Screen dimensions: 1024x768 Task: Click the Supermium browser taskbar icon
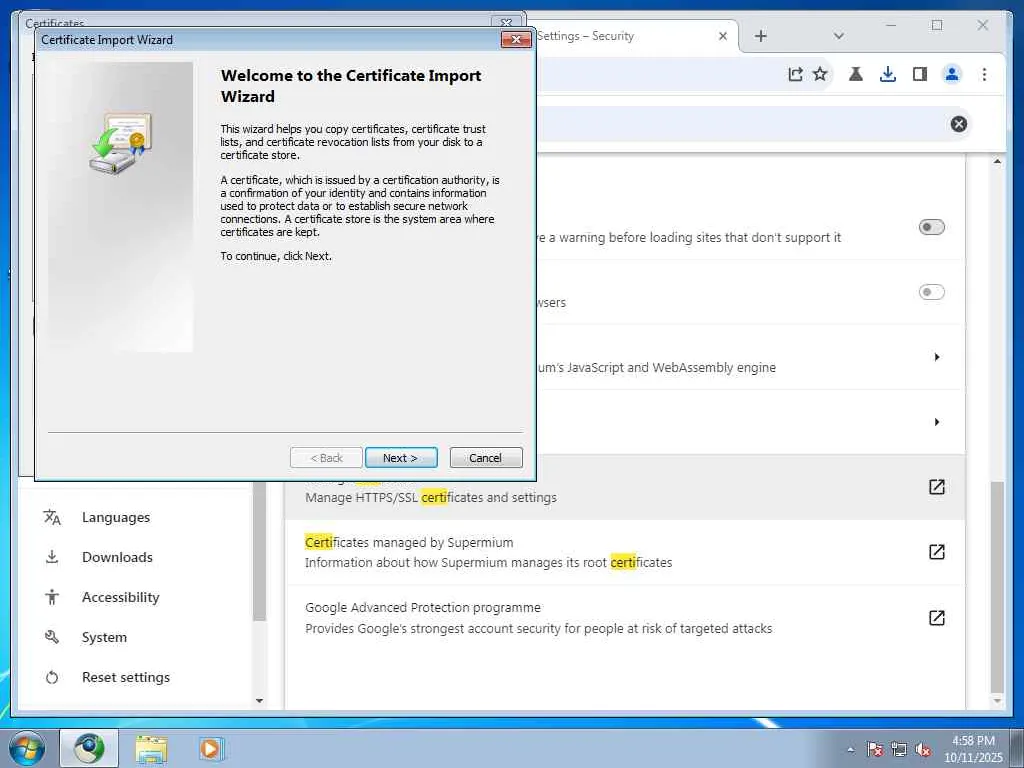[89, 748]
